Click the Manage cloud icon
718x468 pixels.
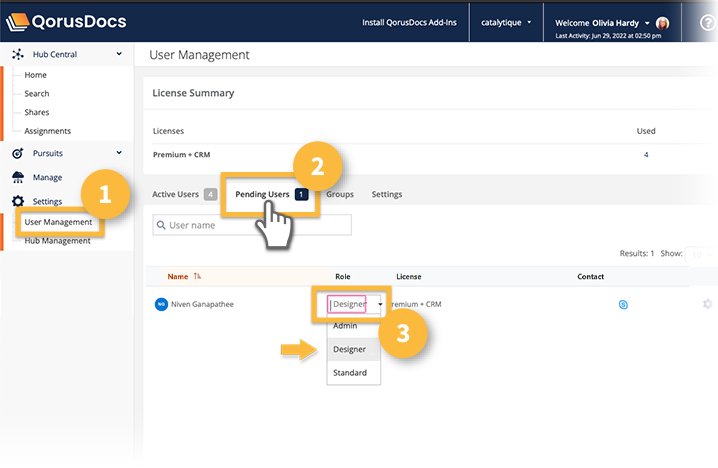tap(18, 177)
